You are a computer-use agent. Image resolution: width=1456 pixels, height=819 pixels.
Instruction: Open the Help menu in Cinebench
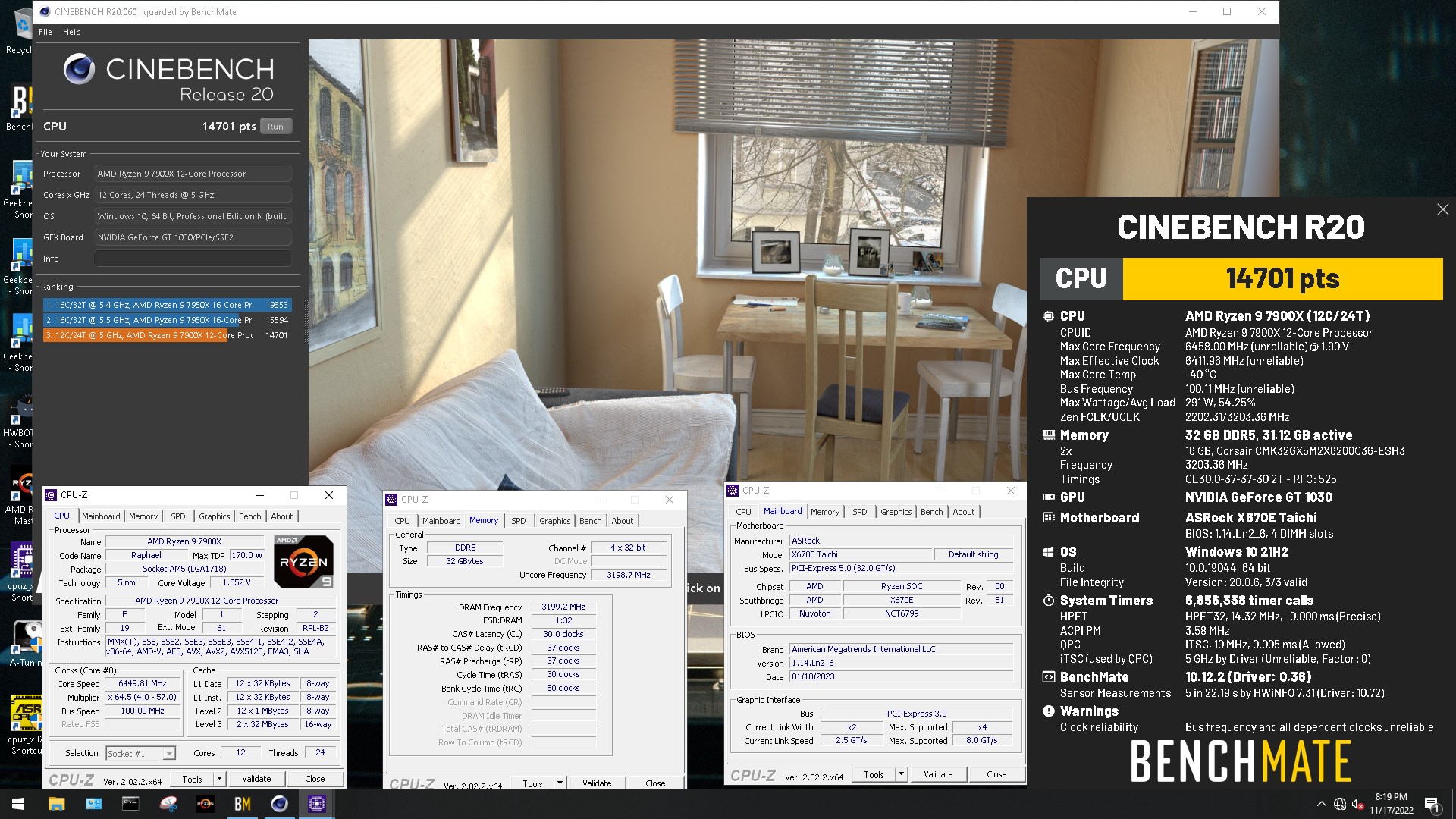point(71,32)
